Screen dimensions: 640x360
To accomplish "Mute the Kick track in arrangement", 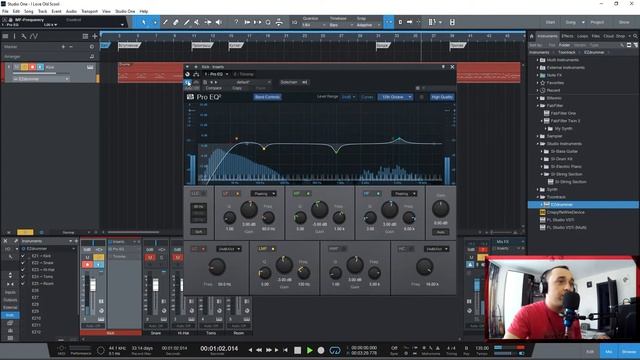I will point(17,67).
